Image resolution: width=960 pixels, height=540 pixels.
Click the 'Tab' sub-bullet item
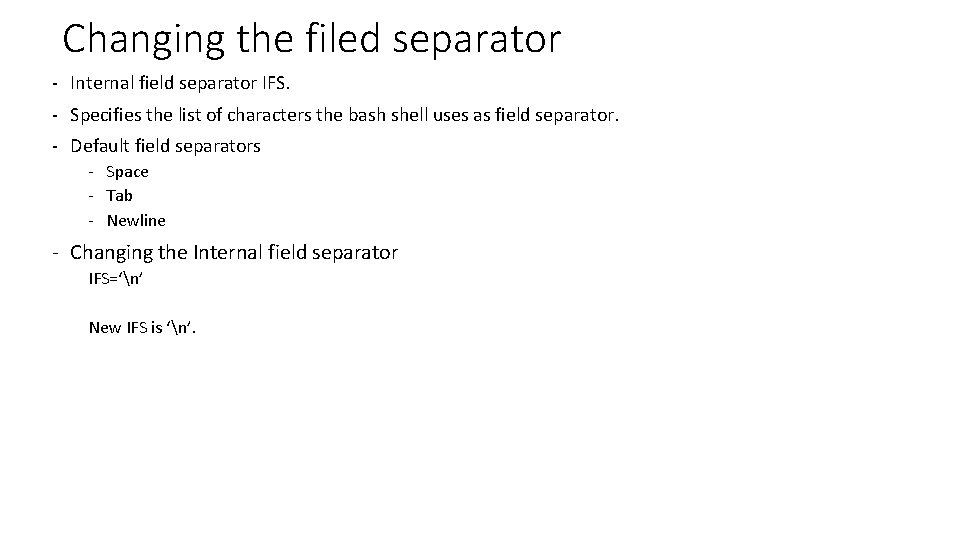pyautogui.click(x=119, y=196)
